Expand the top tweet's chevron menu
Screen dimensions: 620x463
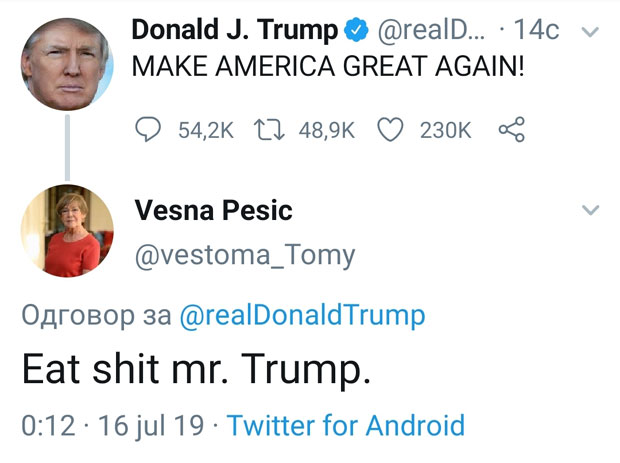[x=590, y=31]
